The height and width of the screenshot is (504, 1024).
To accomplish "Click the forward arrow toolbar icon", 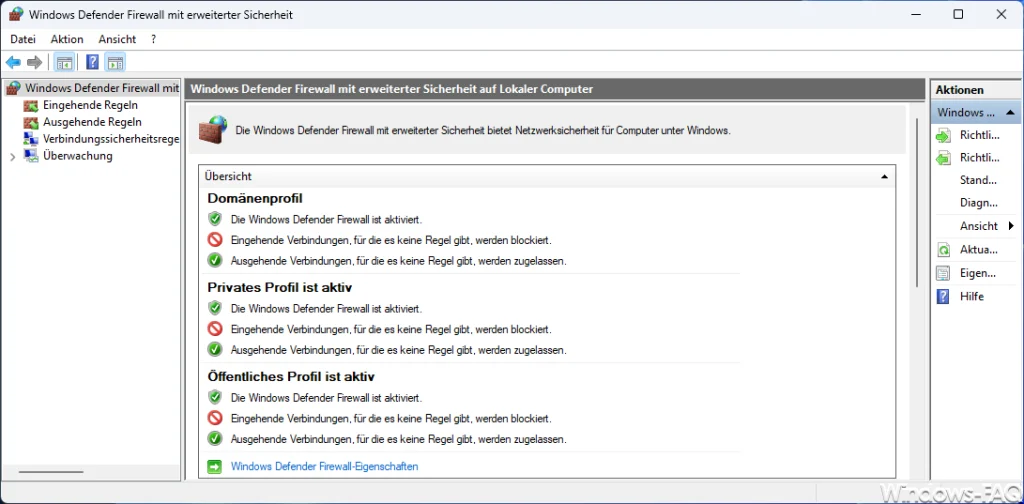I will pyautogui.click(x=35, y=63).
